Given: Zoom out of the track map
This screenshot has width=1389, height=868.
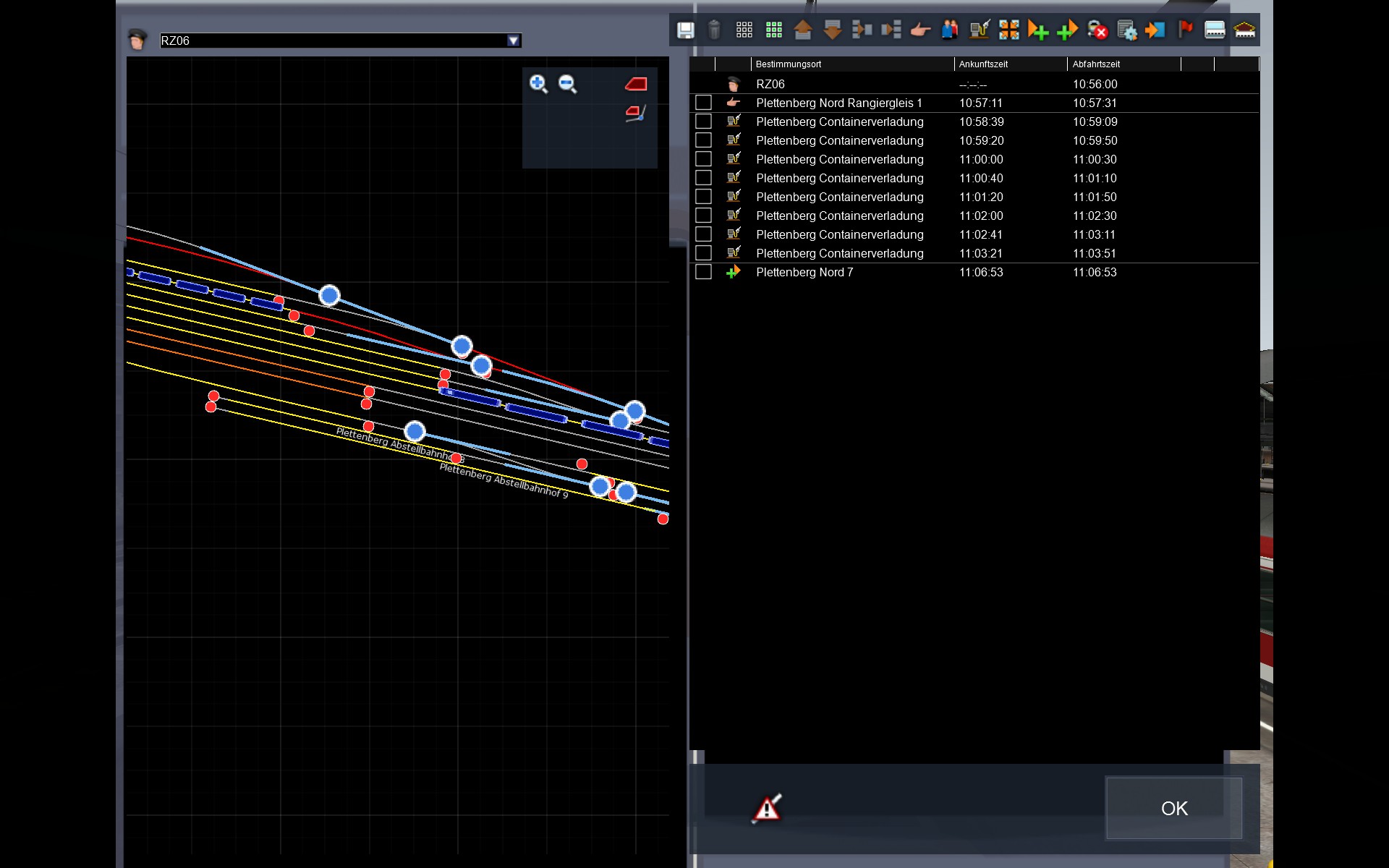Looking at the screenshot, I should (568, 84).
